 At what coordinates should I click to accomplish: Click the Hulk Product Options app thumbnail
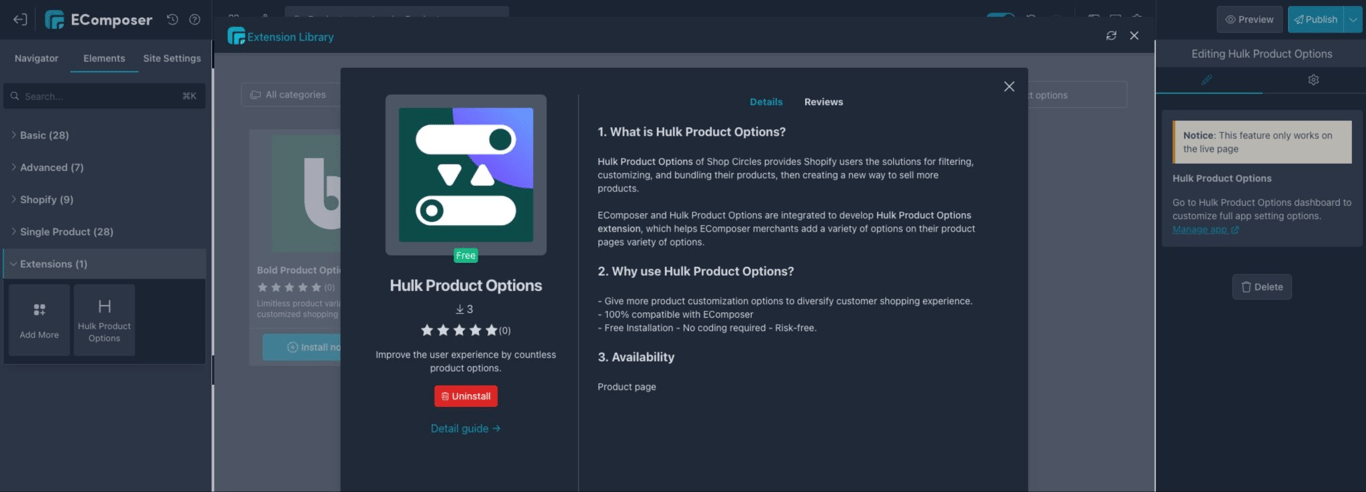click(x=466, y=175)
